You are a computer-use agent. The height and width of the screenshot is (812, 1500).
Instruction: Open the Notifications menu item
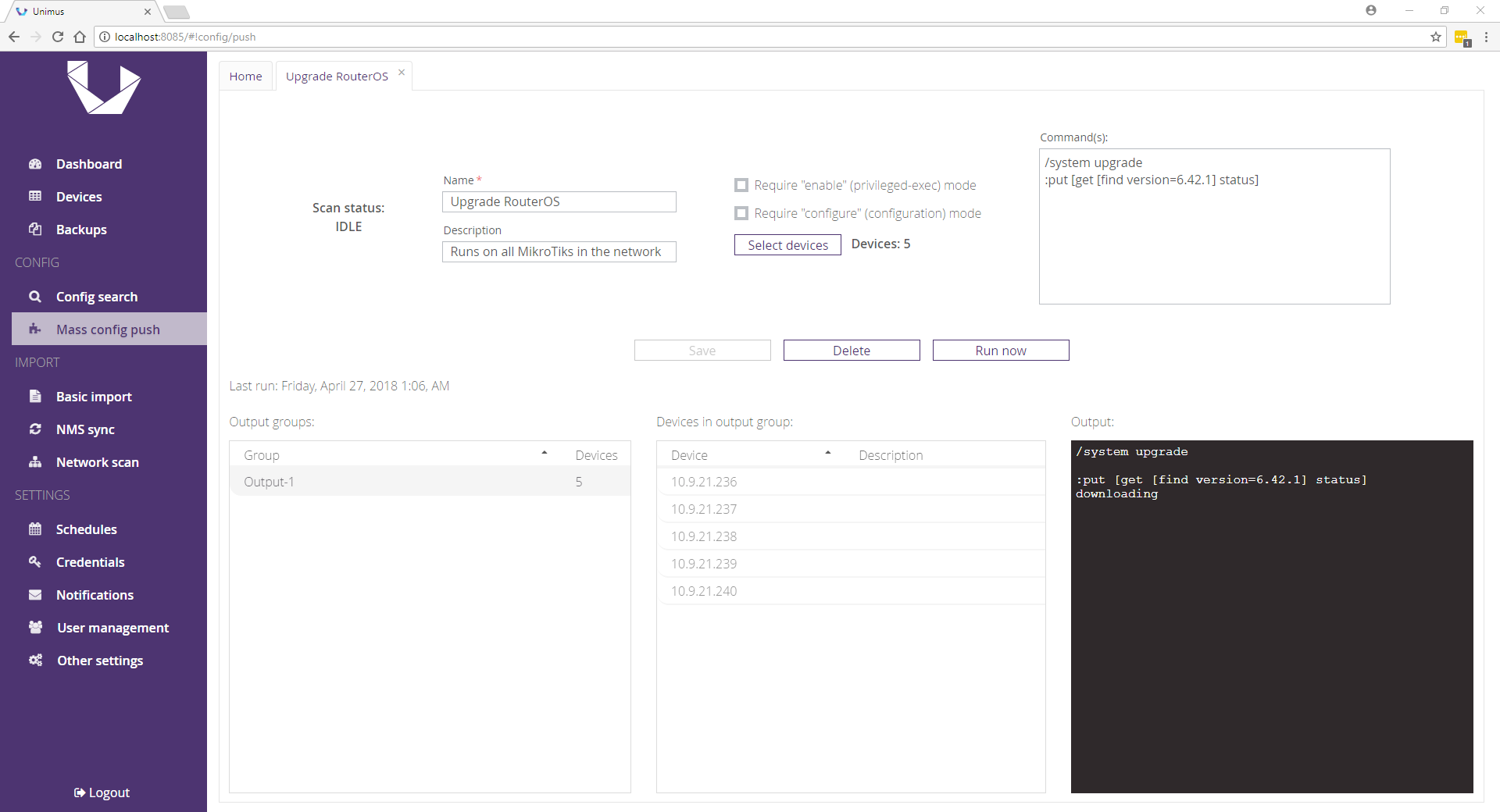tap(95, 595)
